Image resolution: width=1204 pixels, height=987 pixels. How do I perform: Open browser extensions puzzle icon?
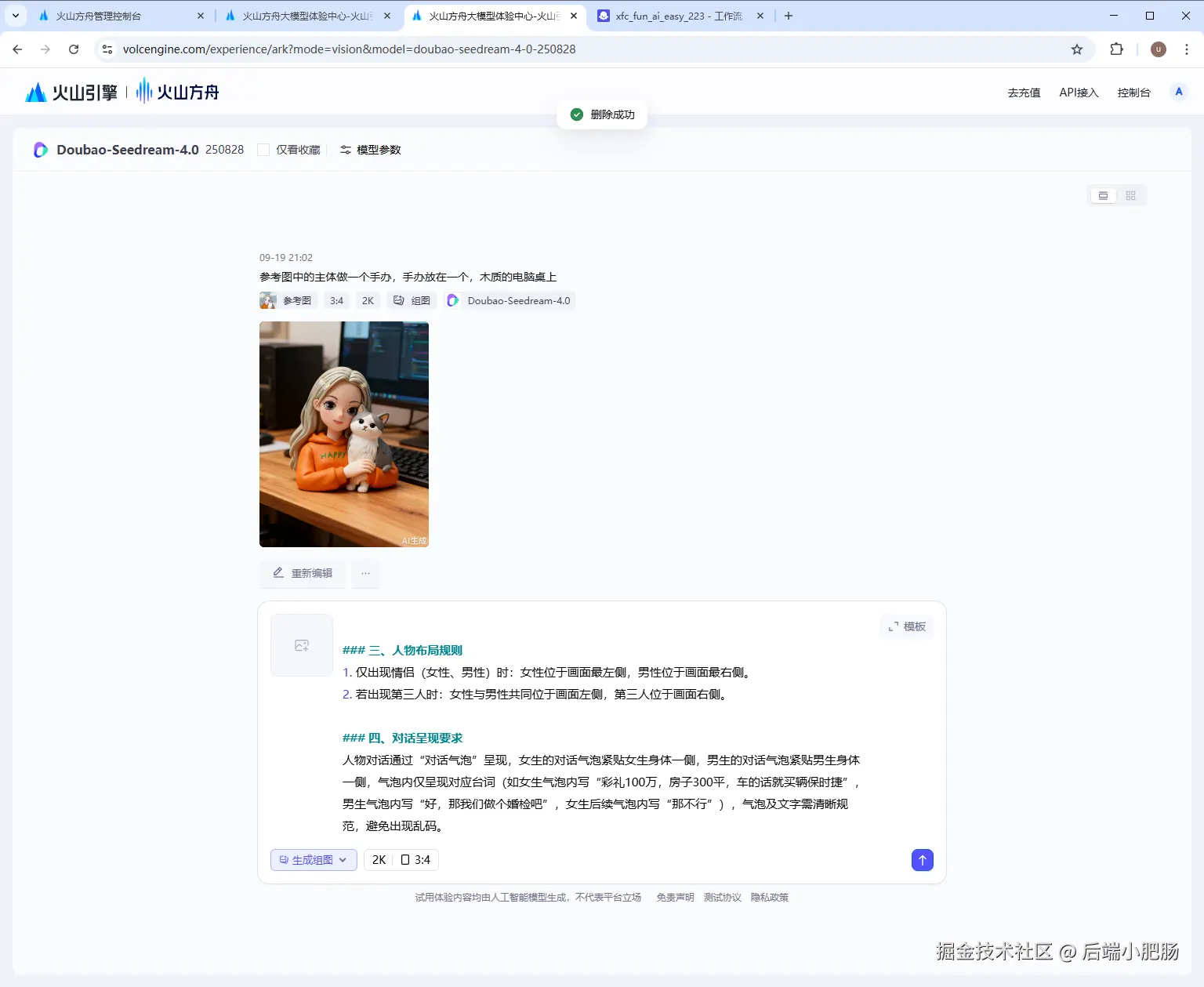pos(1117,49)
